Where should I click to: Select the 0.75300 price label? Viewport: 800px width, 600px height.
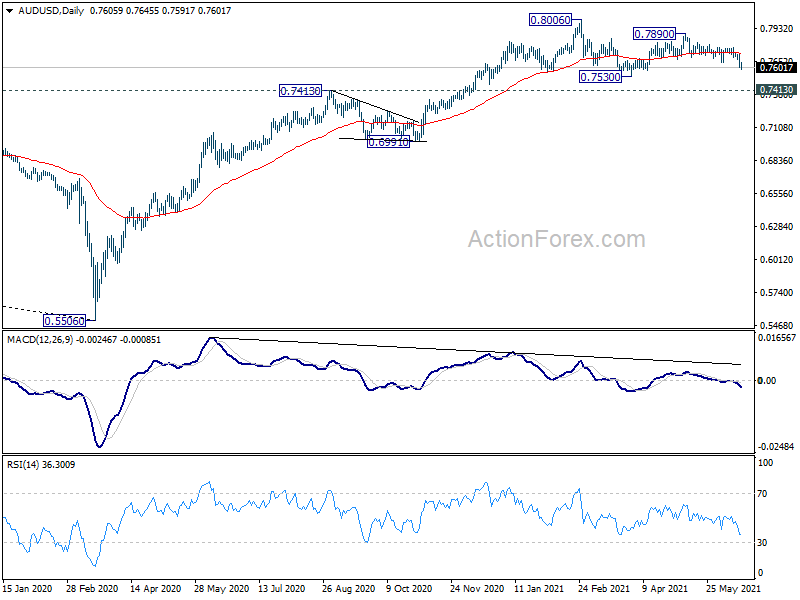coord(601,77)
